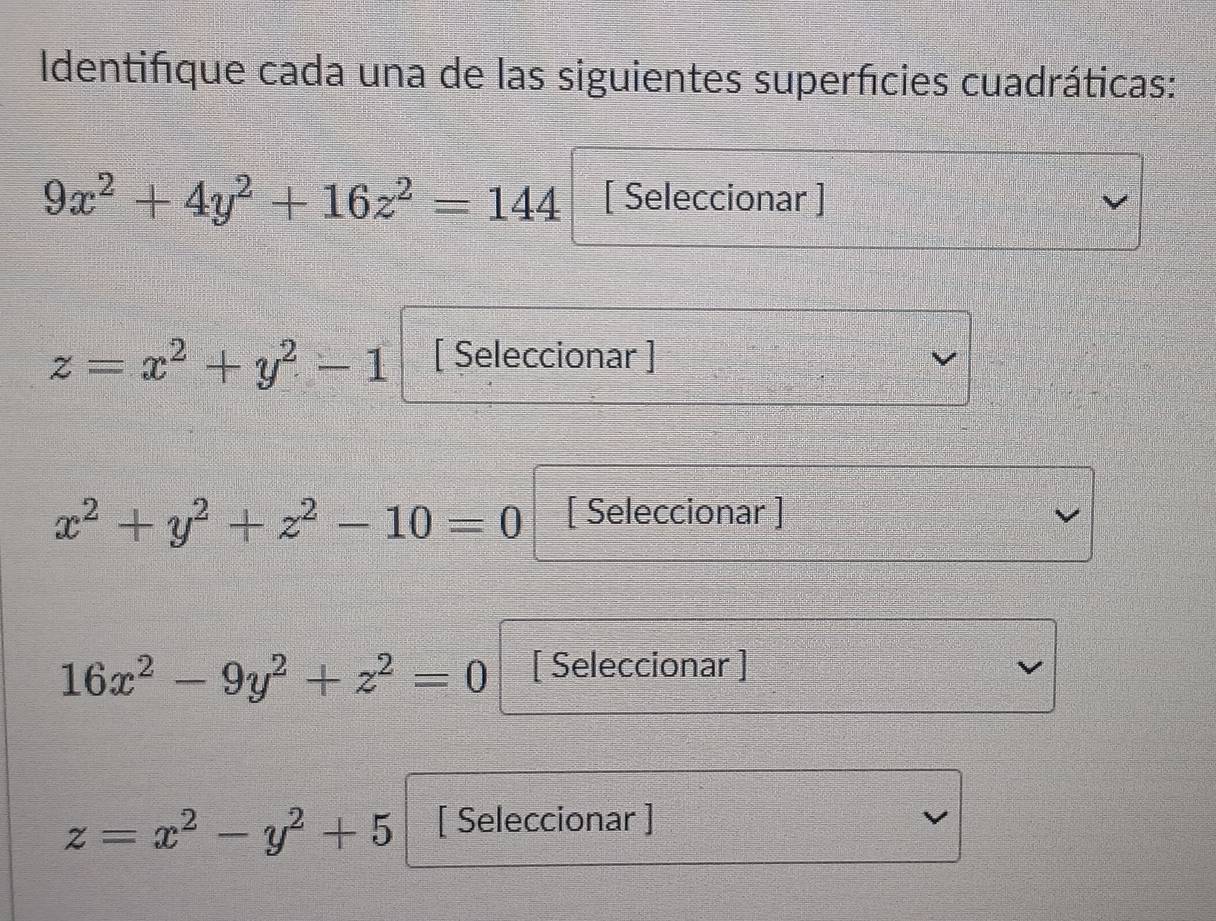Image resolution: width=1216 pixels, height=921 pixels.
Task: Select the "[ Seleccionar ]" label in the last row
Action: click(545, 820)
